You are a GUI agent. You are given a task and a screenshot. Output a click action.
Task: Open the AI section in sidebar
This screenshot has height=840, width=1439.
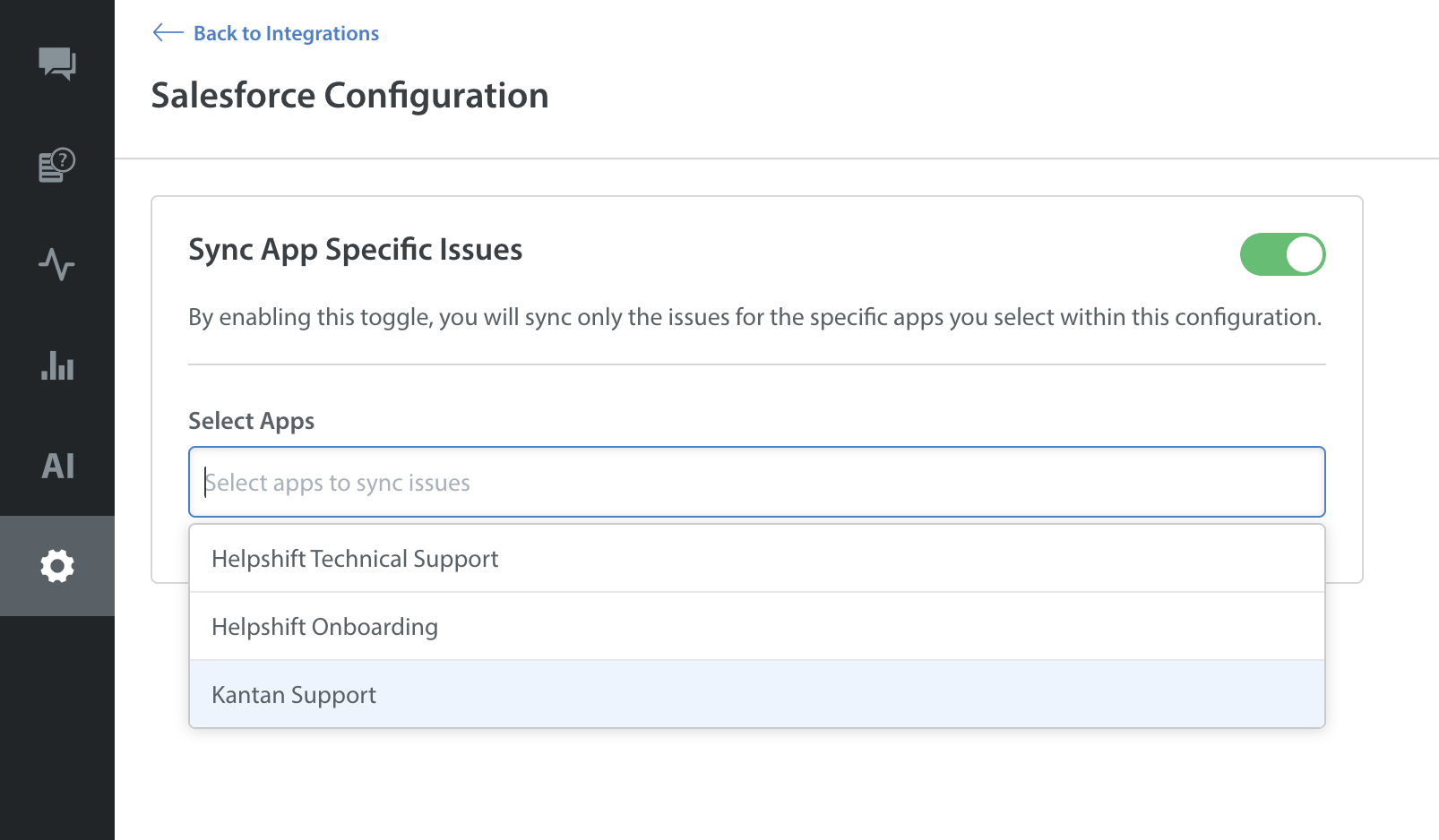pyautogui.click(x=57, y=466)
